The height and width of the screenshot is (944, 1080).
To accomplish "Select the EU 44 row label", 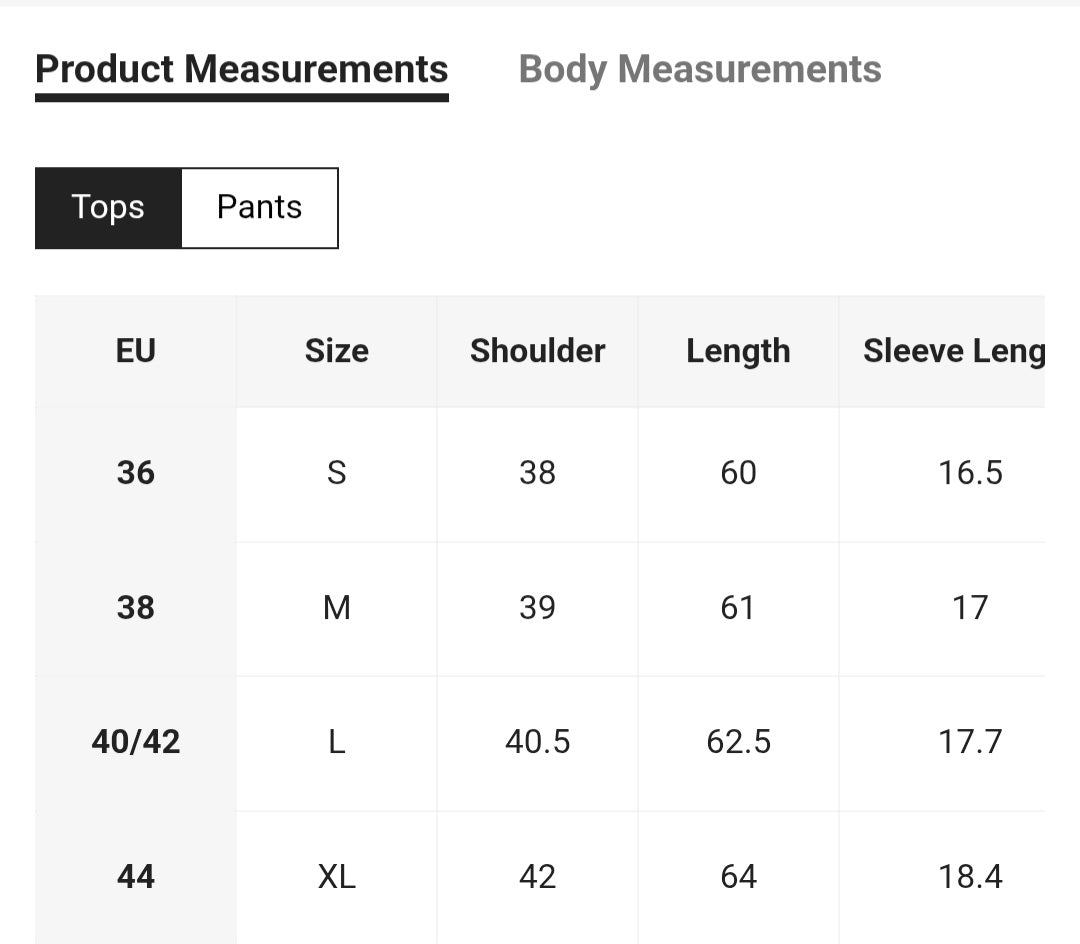I will click(x=136, y=877).
